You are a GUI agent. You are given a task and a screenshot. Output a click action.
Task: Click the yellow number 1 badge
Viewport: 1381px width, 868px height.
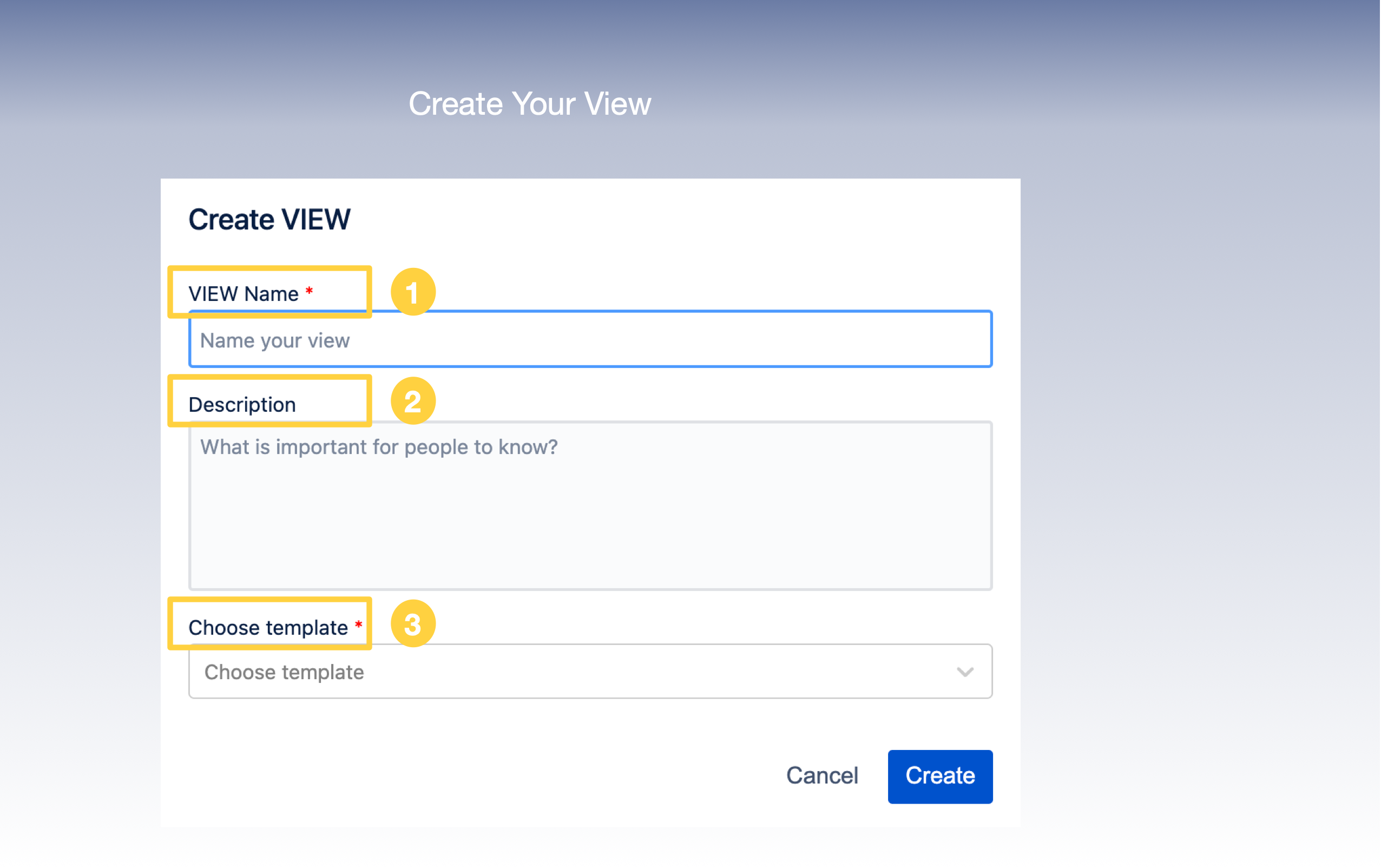point(413,292)
